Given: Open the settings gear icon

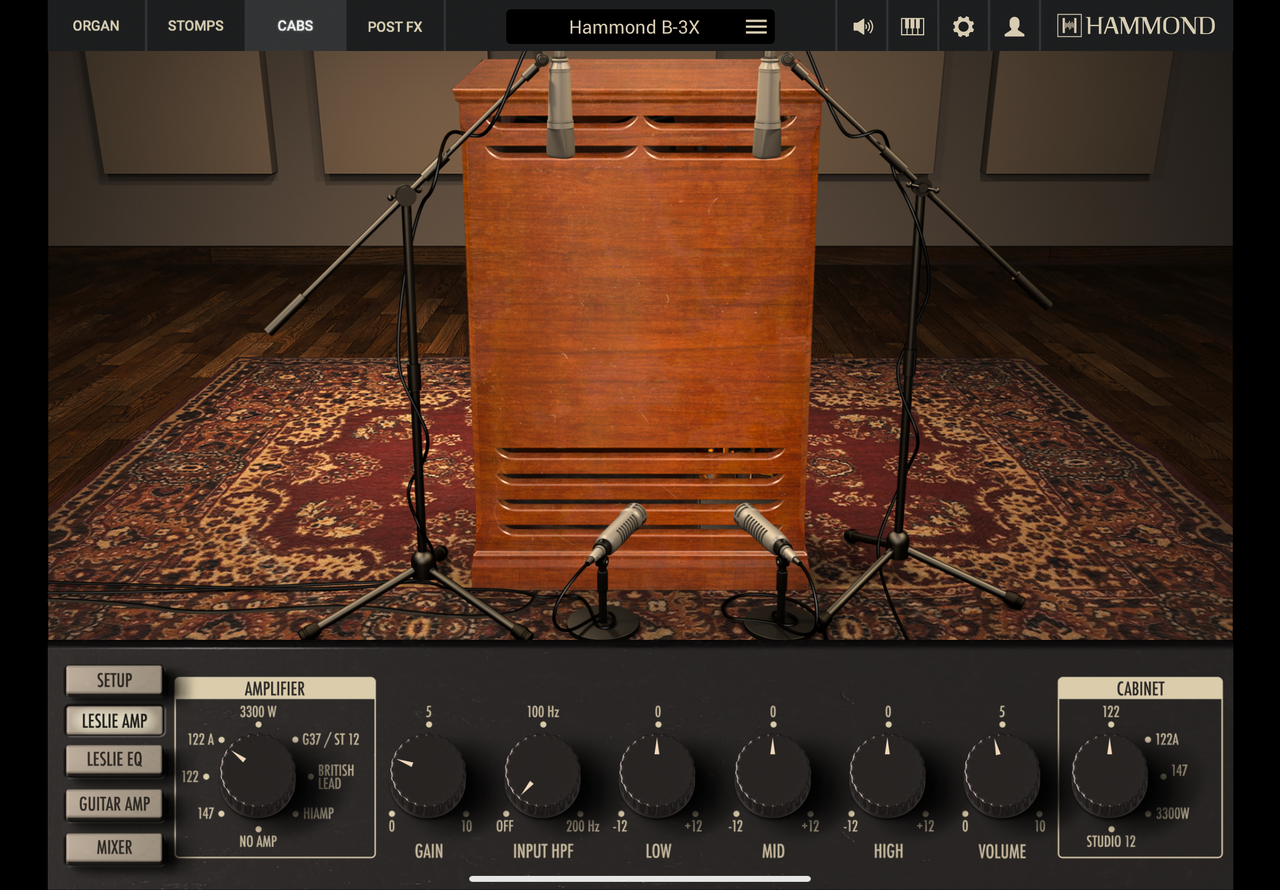Looking at the screenshot, I should 963,27.
